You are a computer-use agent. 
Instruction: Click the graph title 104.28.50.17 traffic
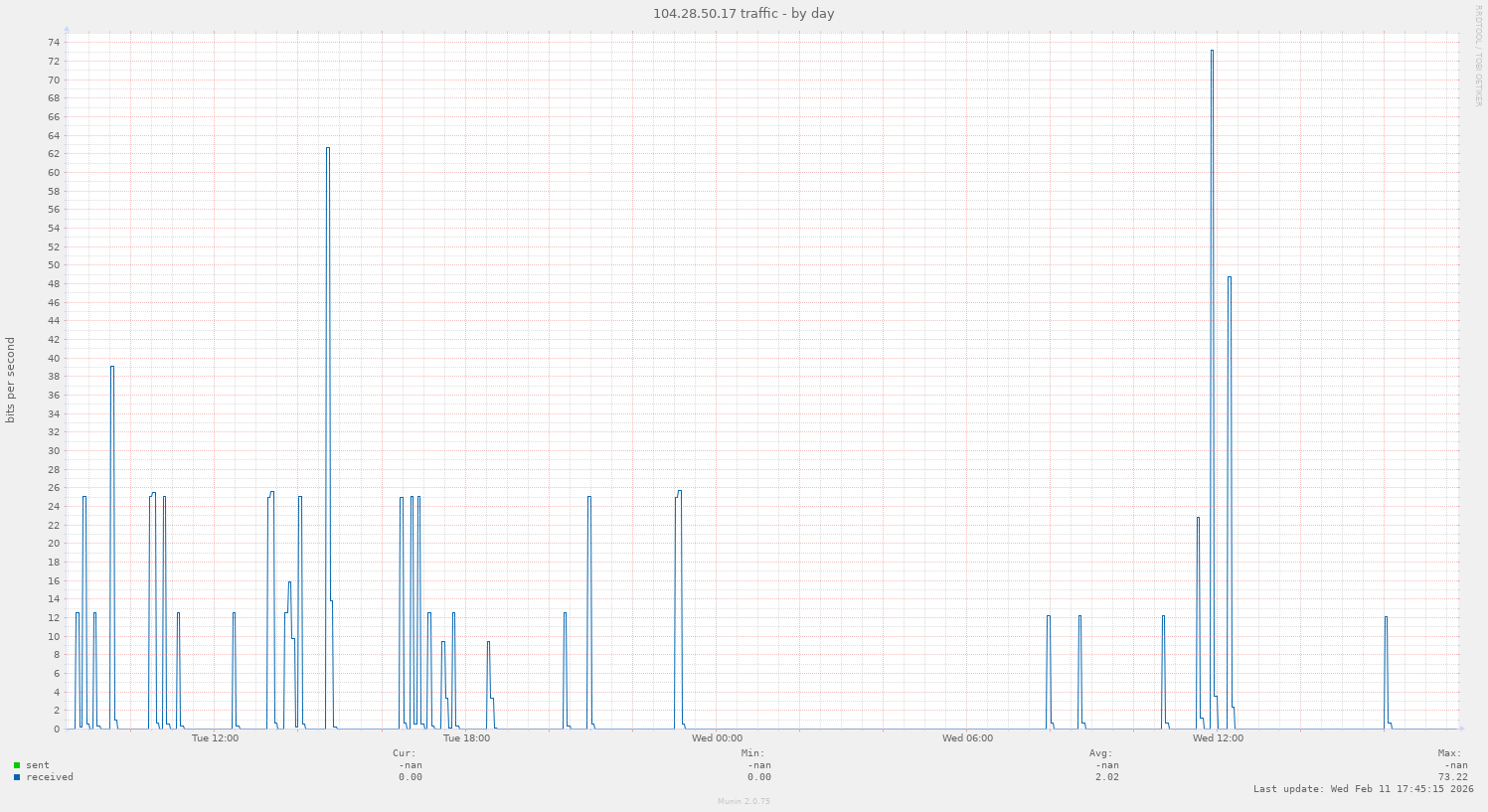tap(744, 14)
